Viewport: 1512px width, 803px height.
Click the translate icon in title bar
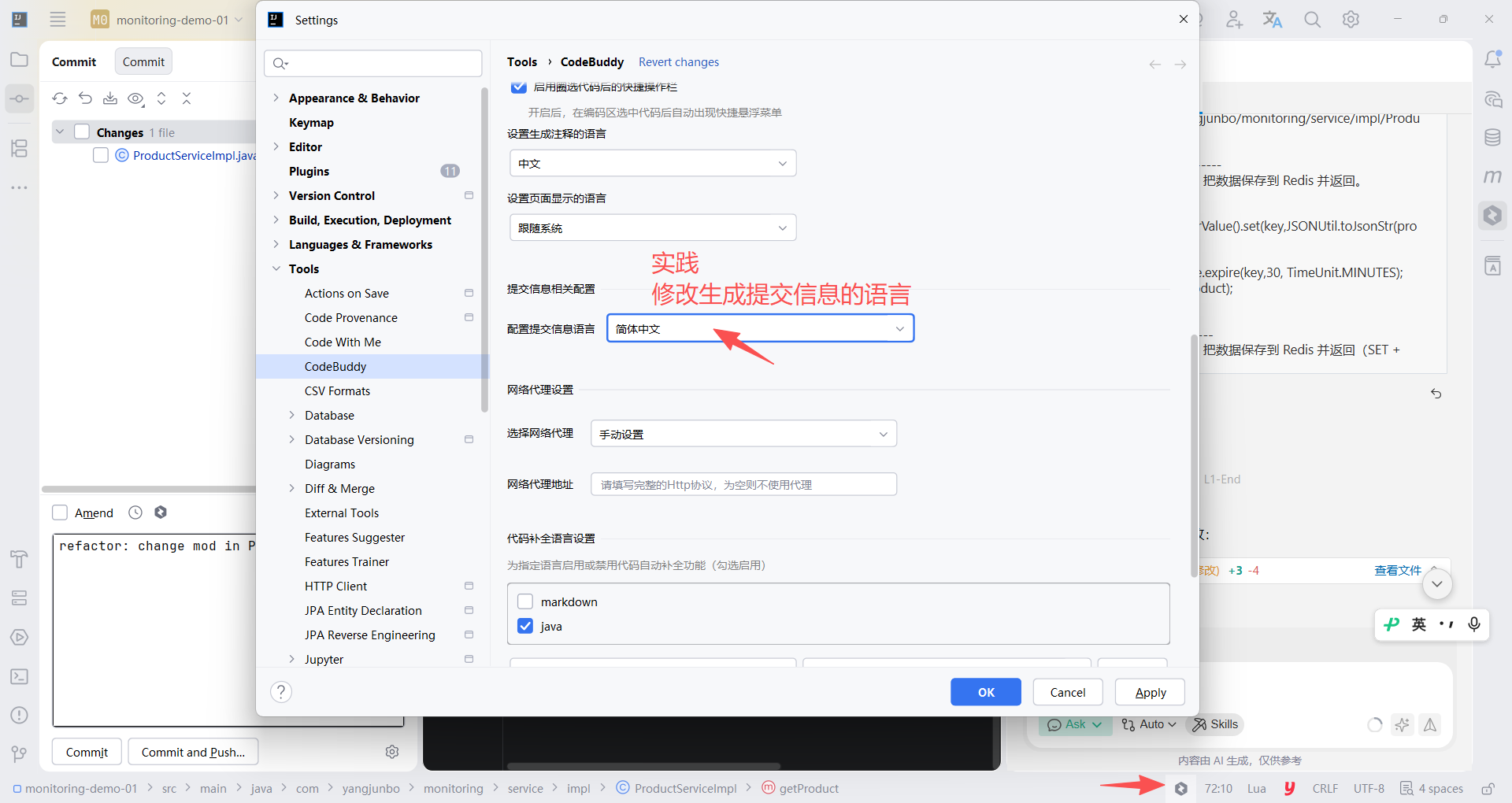1273,20
